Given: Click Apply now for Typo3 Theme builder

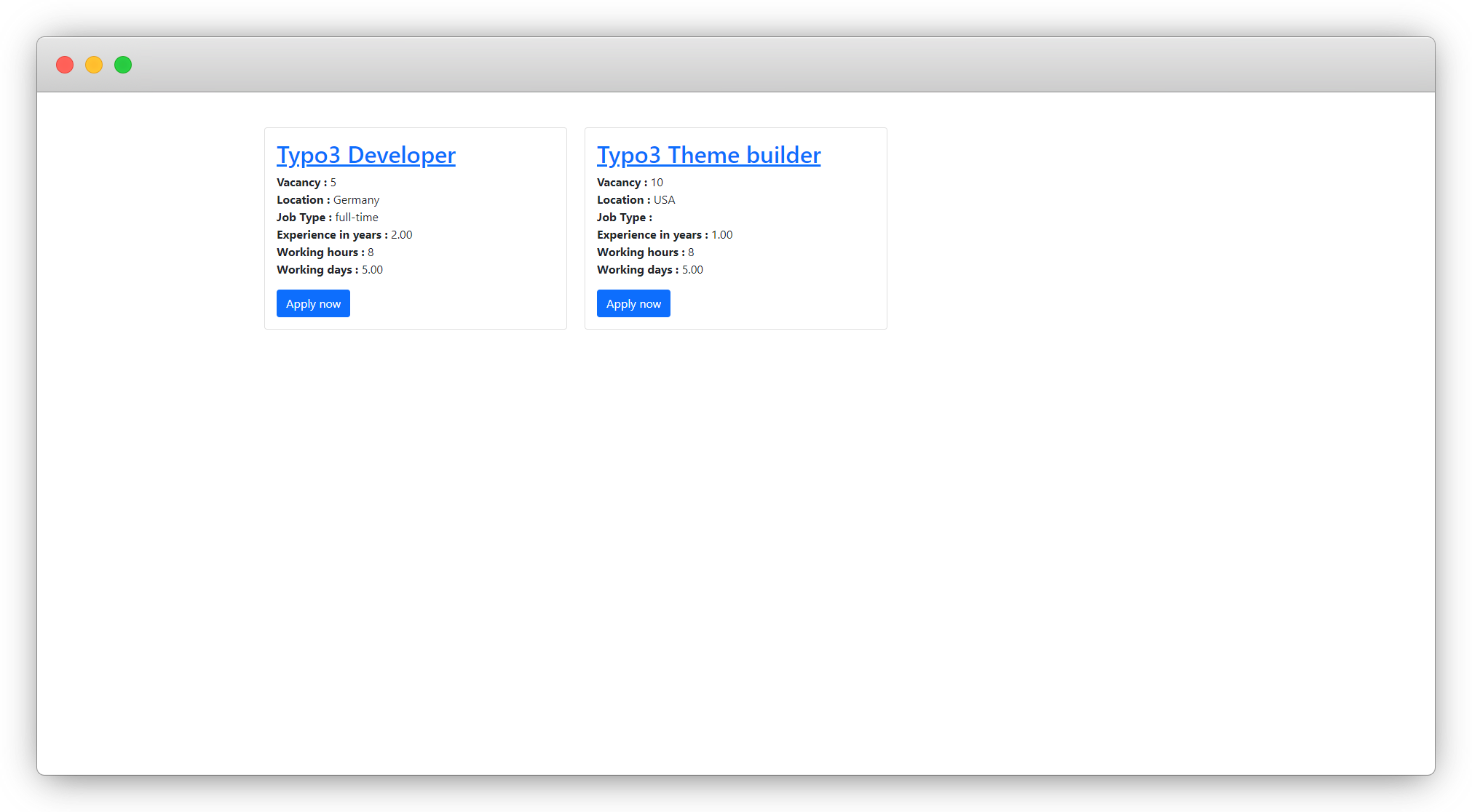Looking at the screenshot, I should 633,303.
